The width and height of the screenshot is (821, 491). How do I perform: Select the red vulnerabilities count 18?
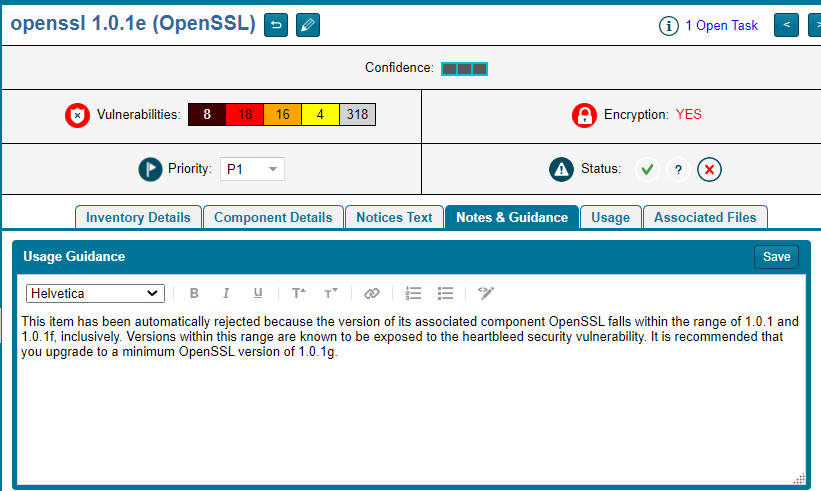pos(245,115)
